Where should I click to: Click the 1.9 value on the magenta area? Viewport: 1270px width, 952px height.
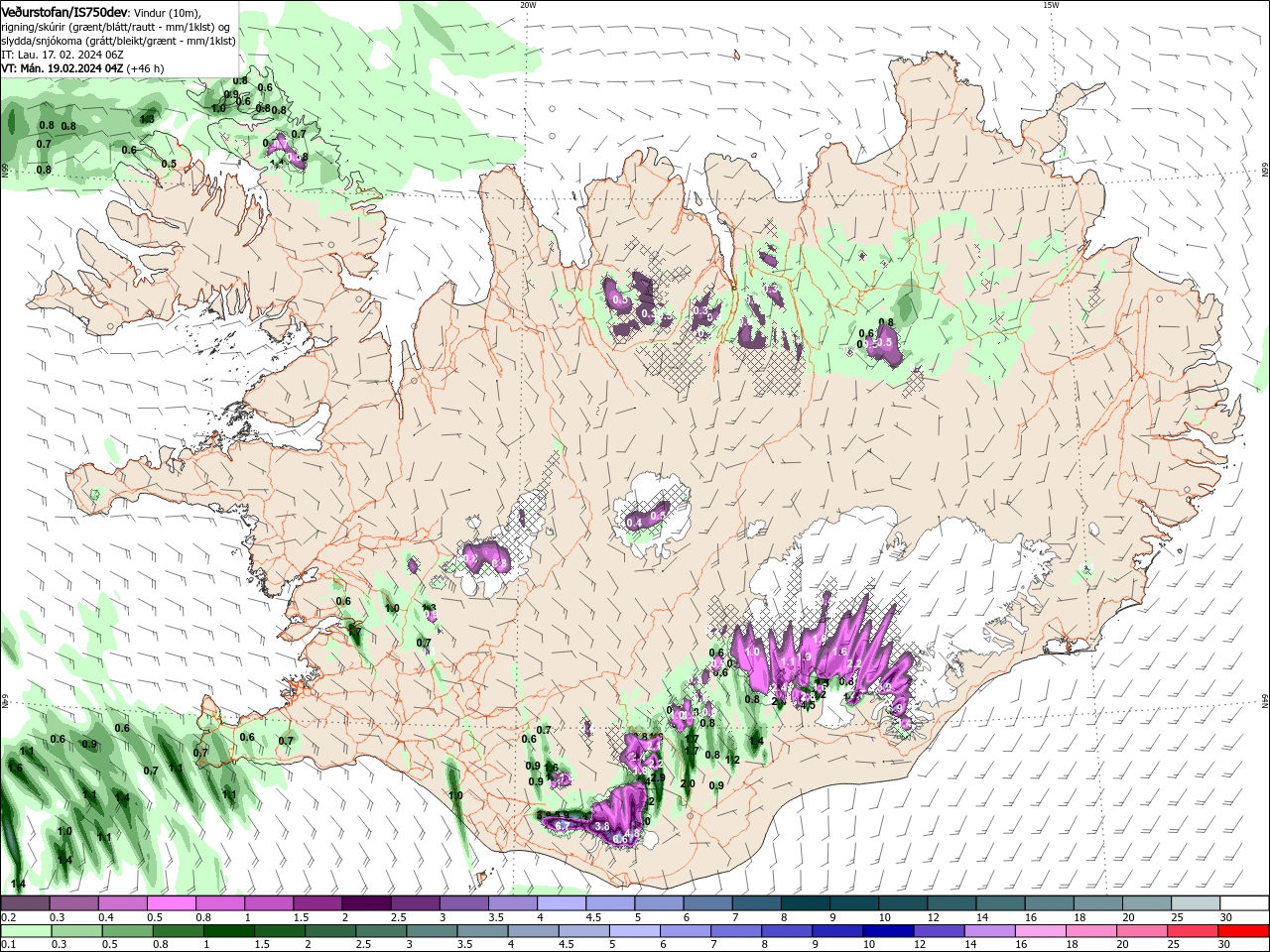pos(806,657)
